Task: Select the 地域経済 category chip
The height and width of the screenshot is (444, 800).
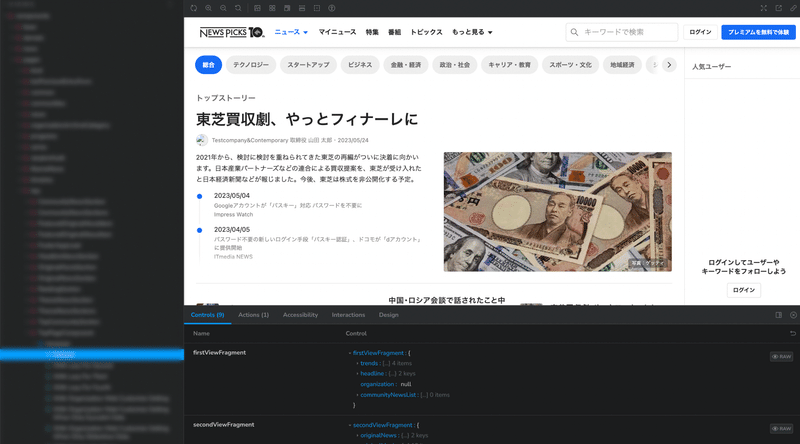Action: [x=622, y=65]
